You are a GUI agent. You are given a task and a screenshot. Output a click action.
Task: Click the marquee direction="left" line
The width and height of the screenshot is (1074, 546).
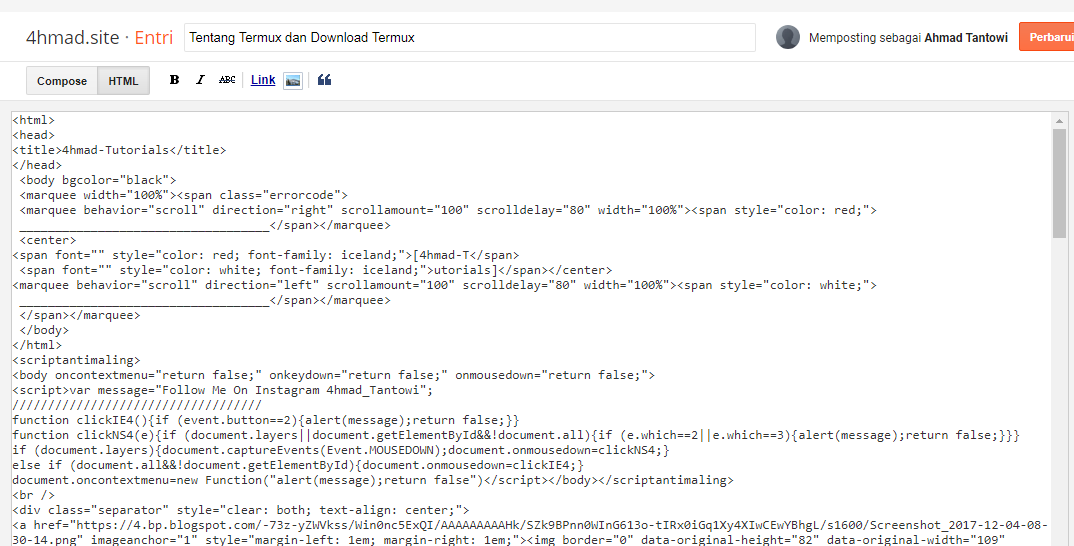point(445,285)
